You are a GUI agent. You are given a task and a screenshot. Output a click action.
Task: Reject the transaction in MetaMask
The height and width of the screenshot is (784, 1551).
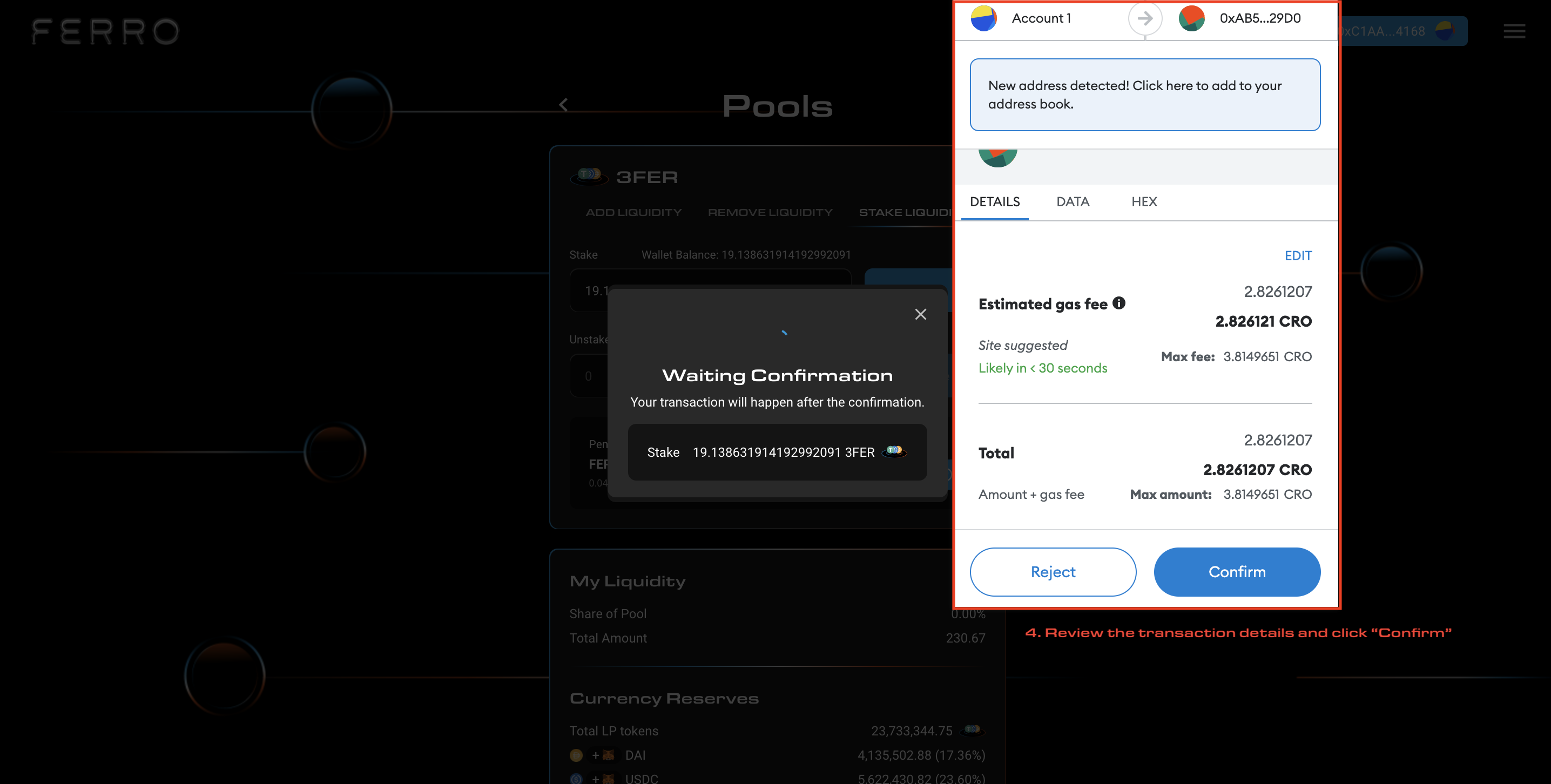pos(1053,571)
